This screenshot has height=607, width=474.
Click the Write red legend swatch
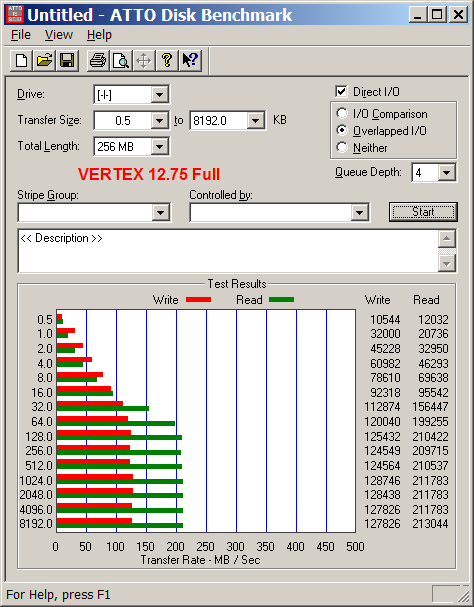tap(198, 299)
